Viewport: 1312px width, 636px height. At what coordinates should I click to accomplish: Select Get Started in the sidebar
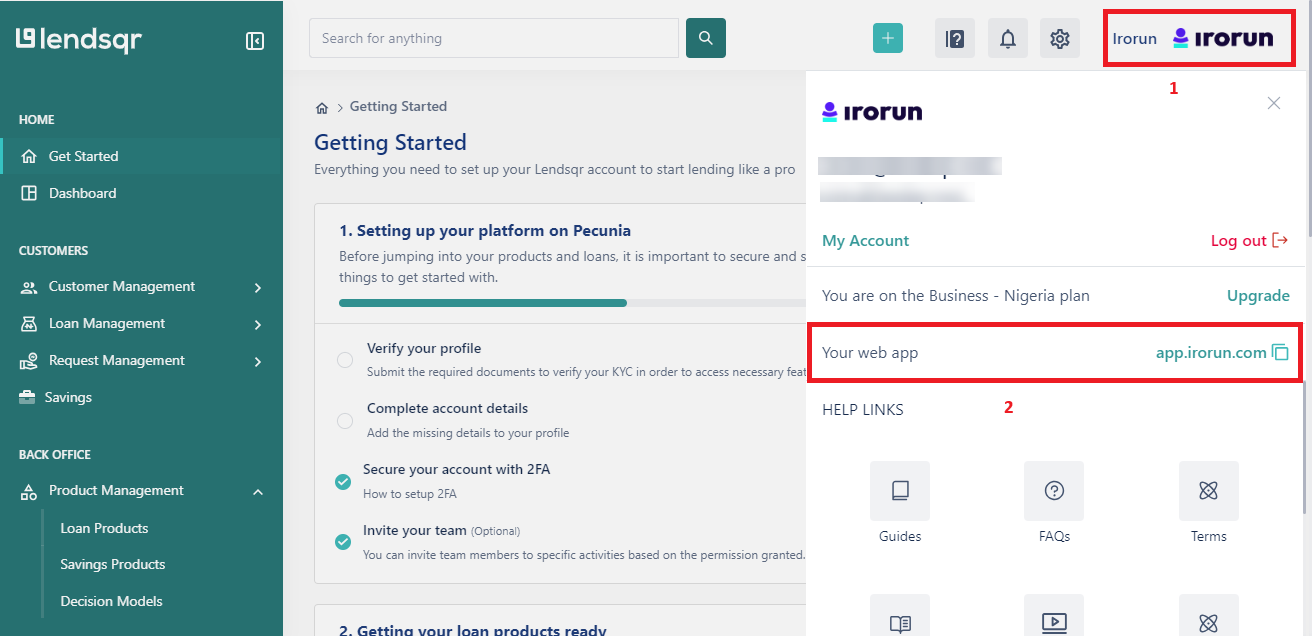[141, 156]
